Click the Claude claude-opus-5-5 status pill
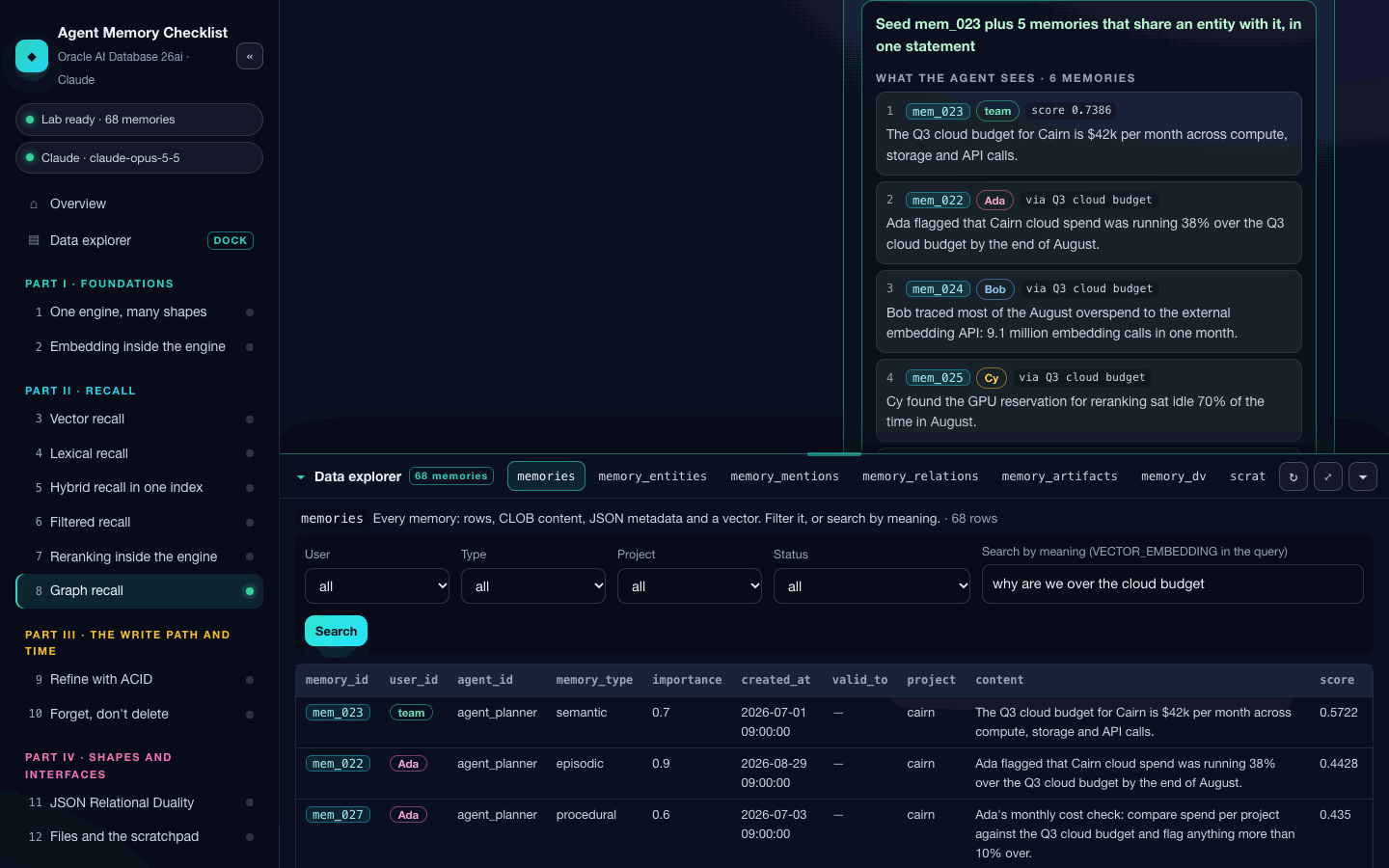Viewport: 1389px width, 868px height. (x=139, y=158)
